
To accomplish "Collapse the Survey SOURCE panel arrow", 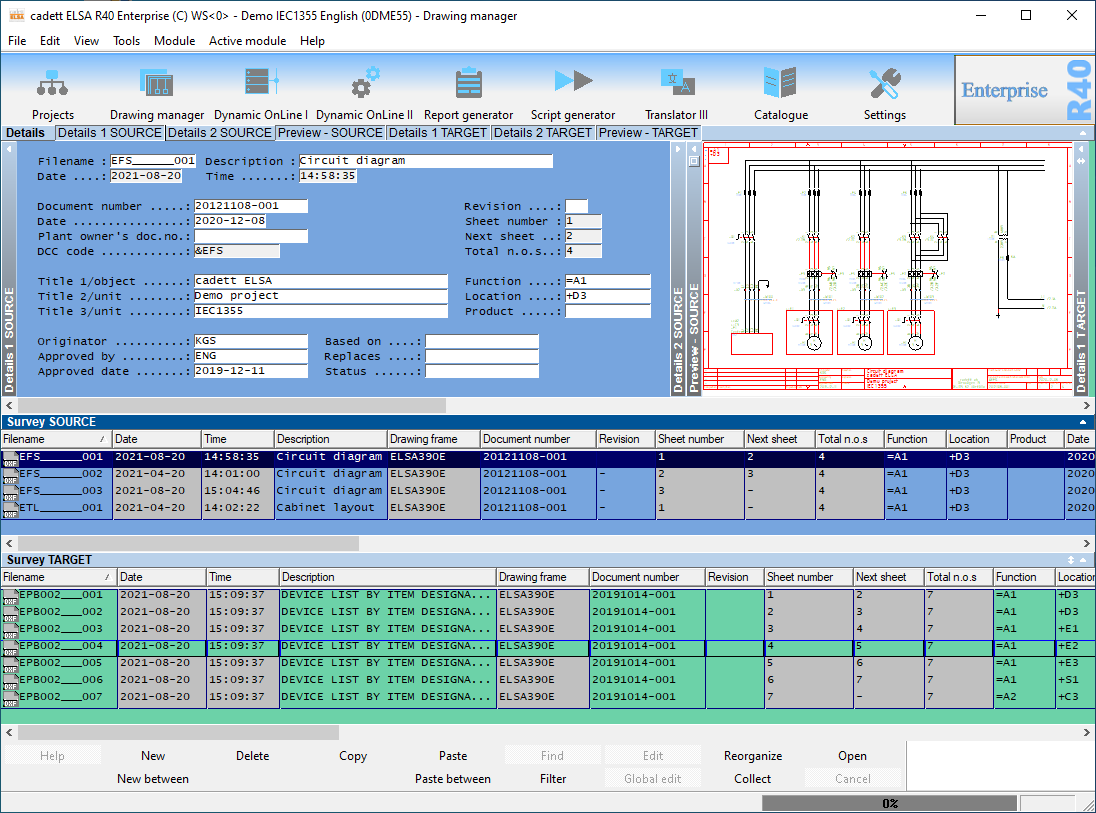I will pos(1083,422).
